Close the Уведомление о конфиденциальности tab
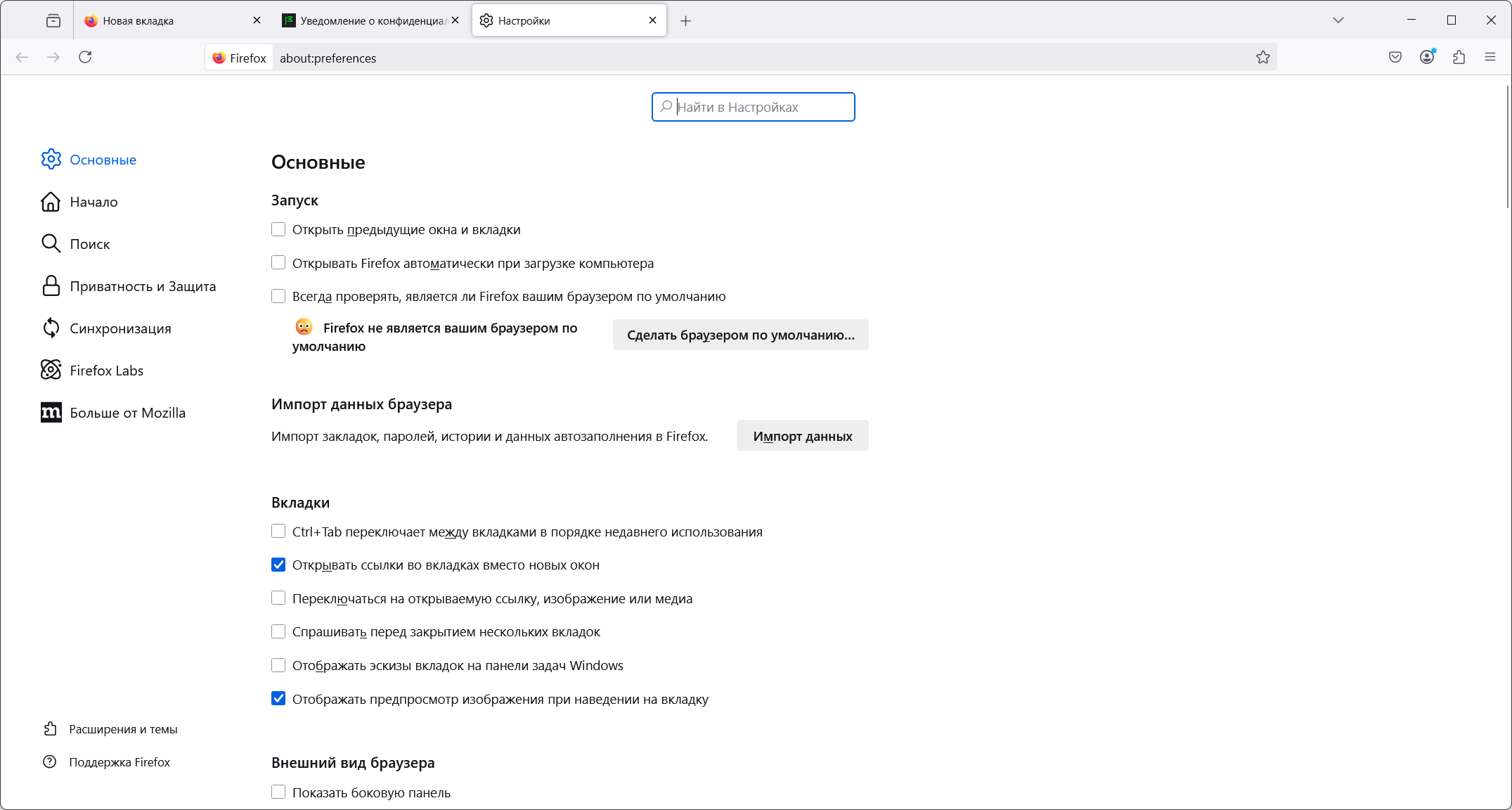Viewport: 1512px width, 810px height. pyautogui.click(x=455, y=20)
